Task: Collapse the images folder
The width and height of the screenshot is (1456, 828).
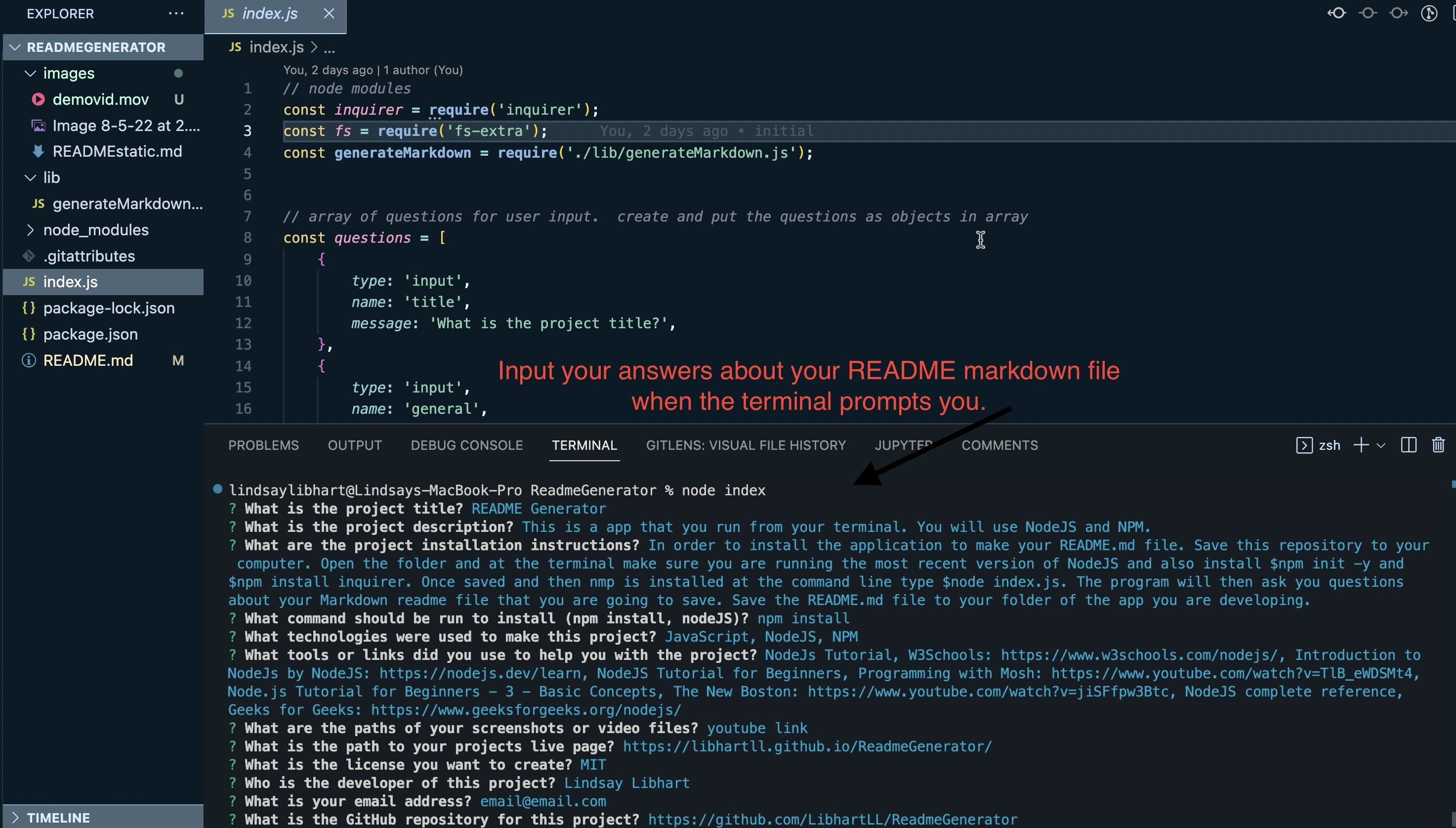Action: 31,73
